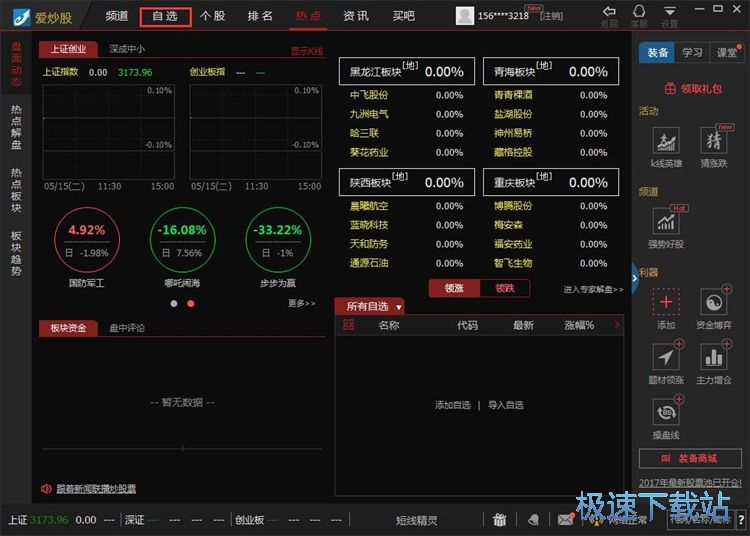
Task: Open the 猜涨跌 activity icon
Action: [x=714, y=142]
